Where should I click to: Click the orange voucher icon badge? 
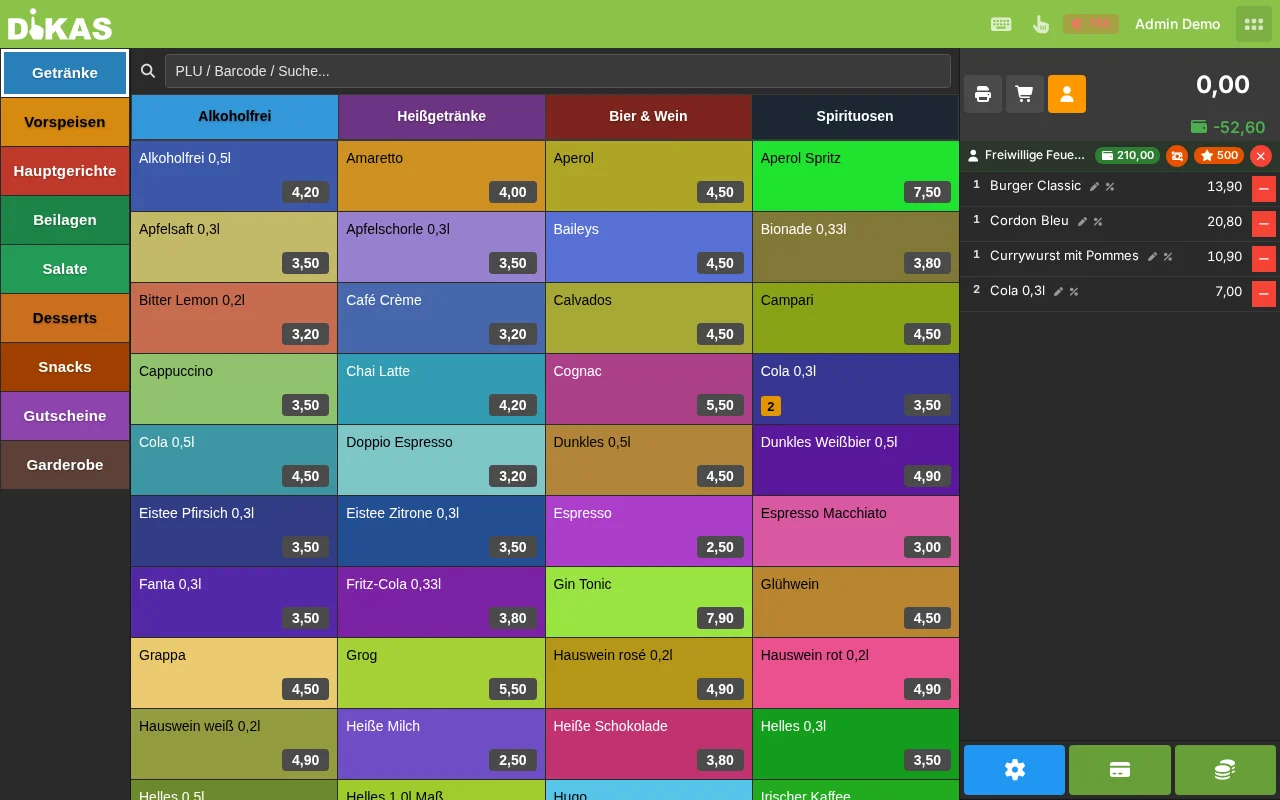pyautogui.click(x=1177, y=155)
